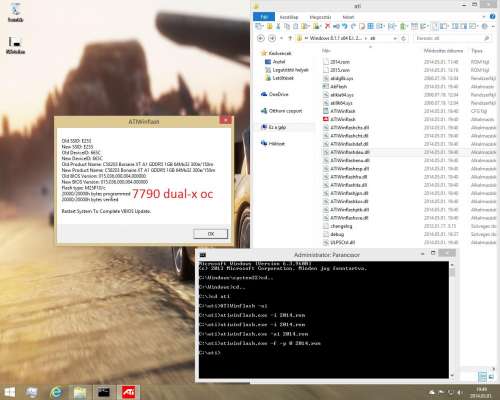Open Explorer help via blue question icon
Image resolution: width=500 pixels, height=400 pixels.
tap(492, 16)
